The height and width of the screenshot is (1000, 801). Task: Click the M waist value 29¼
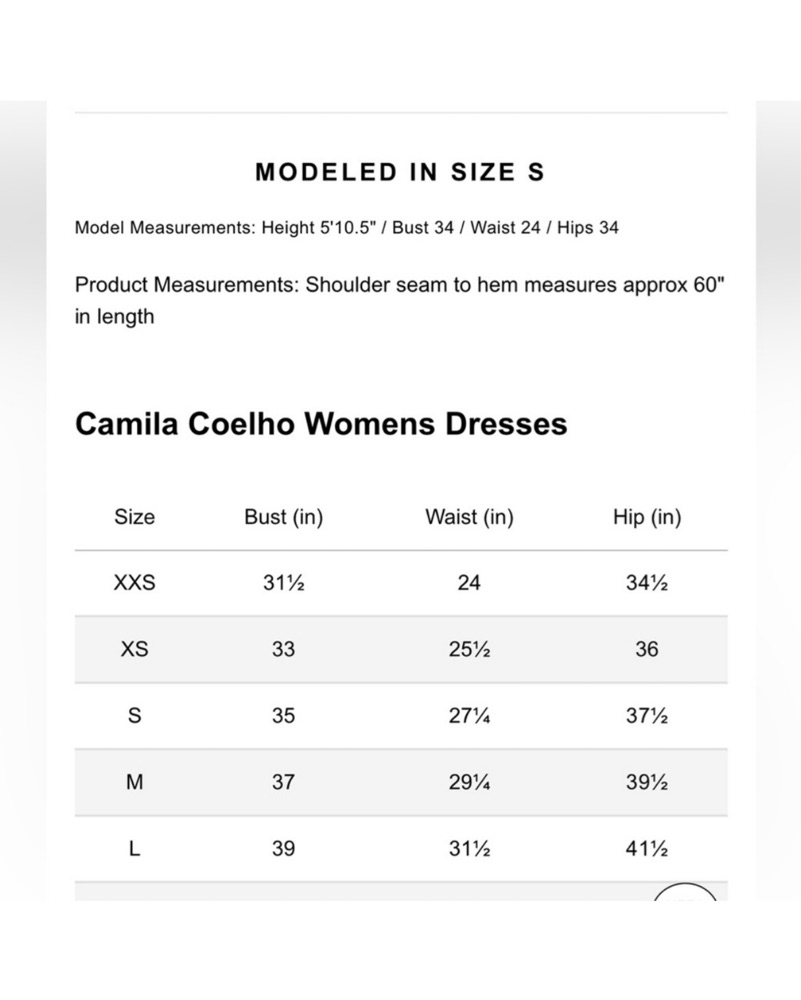[469, 782]
